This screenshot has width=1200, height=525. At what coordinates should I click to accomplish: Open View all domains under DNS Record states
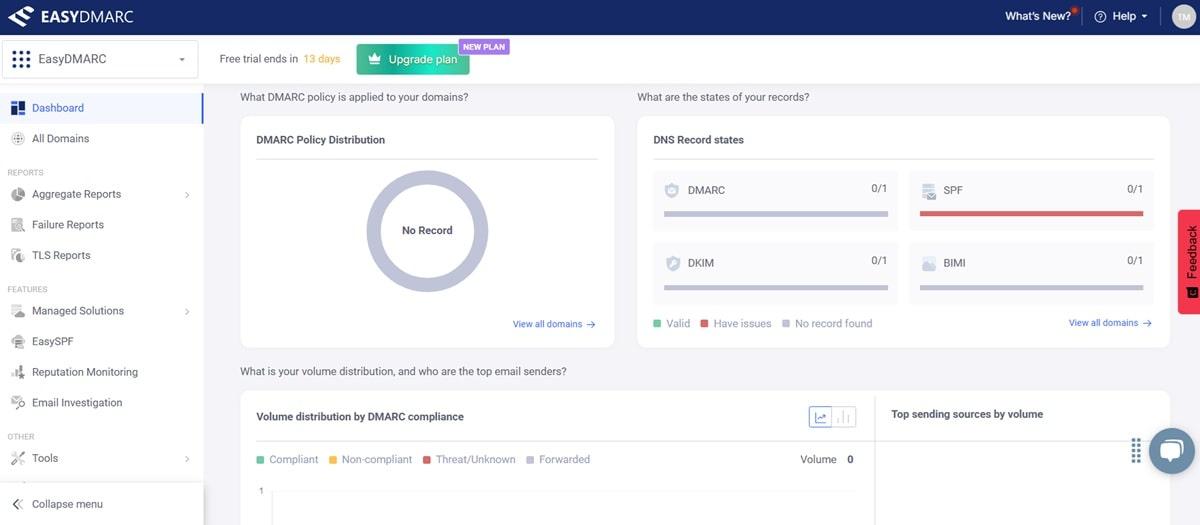point(1109,323)
